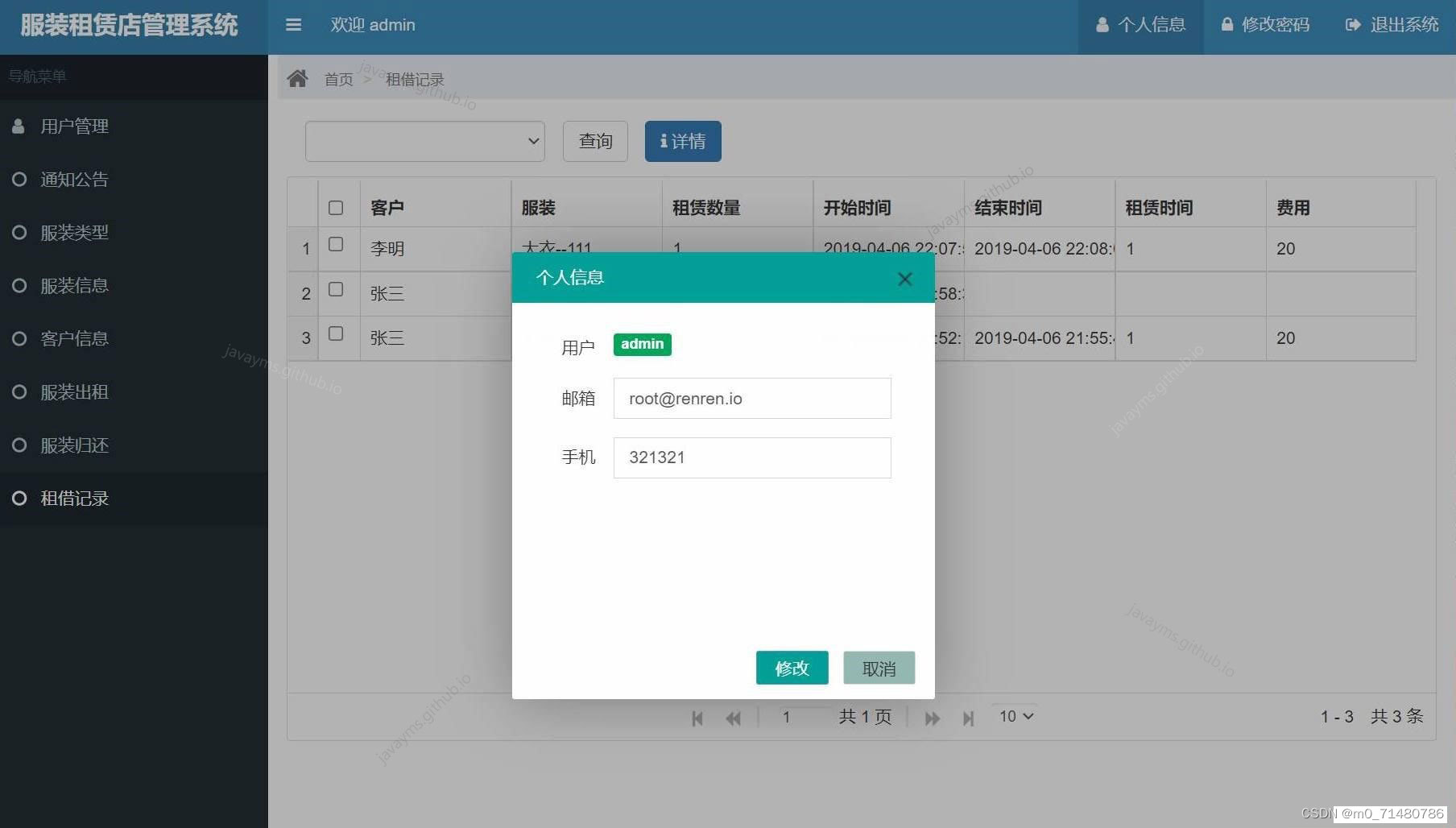Open 服装归还 menu item
The height and width of the screenshot is (828, 1456).
(x=134, y=445)
